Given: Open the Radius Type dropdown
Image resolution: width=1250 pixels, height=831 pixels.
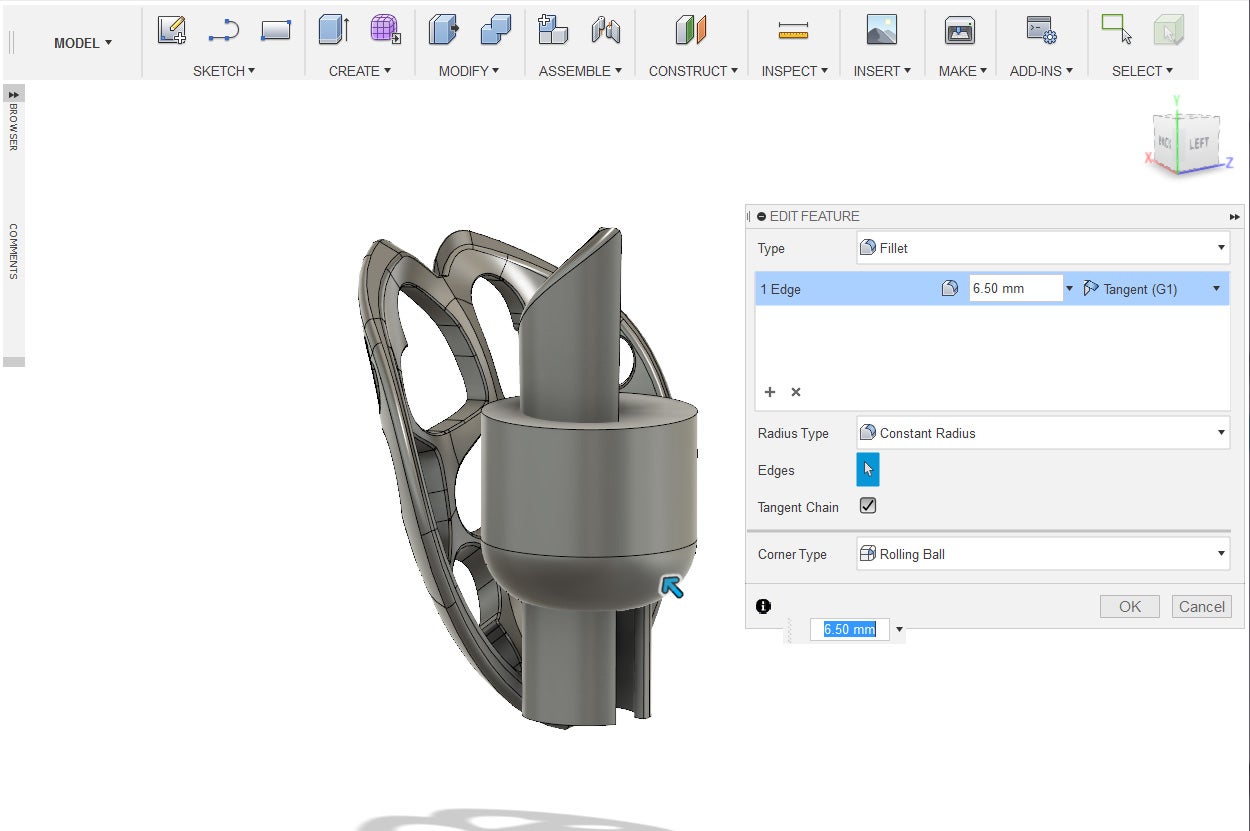Looking at the screenshot, I should tap(1043, 433).
